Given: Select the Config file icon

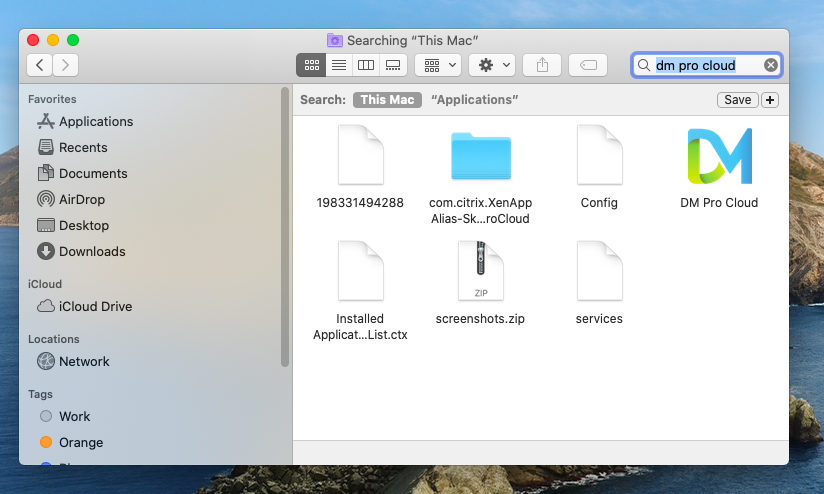Looking at the screenshot, I should 600,155.
